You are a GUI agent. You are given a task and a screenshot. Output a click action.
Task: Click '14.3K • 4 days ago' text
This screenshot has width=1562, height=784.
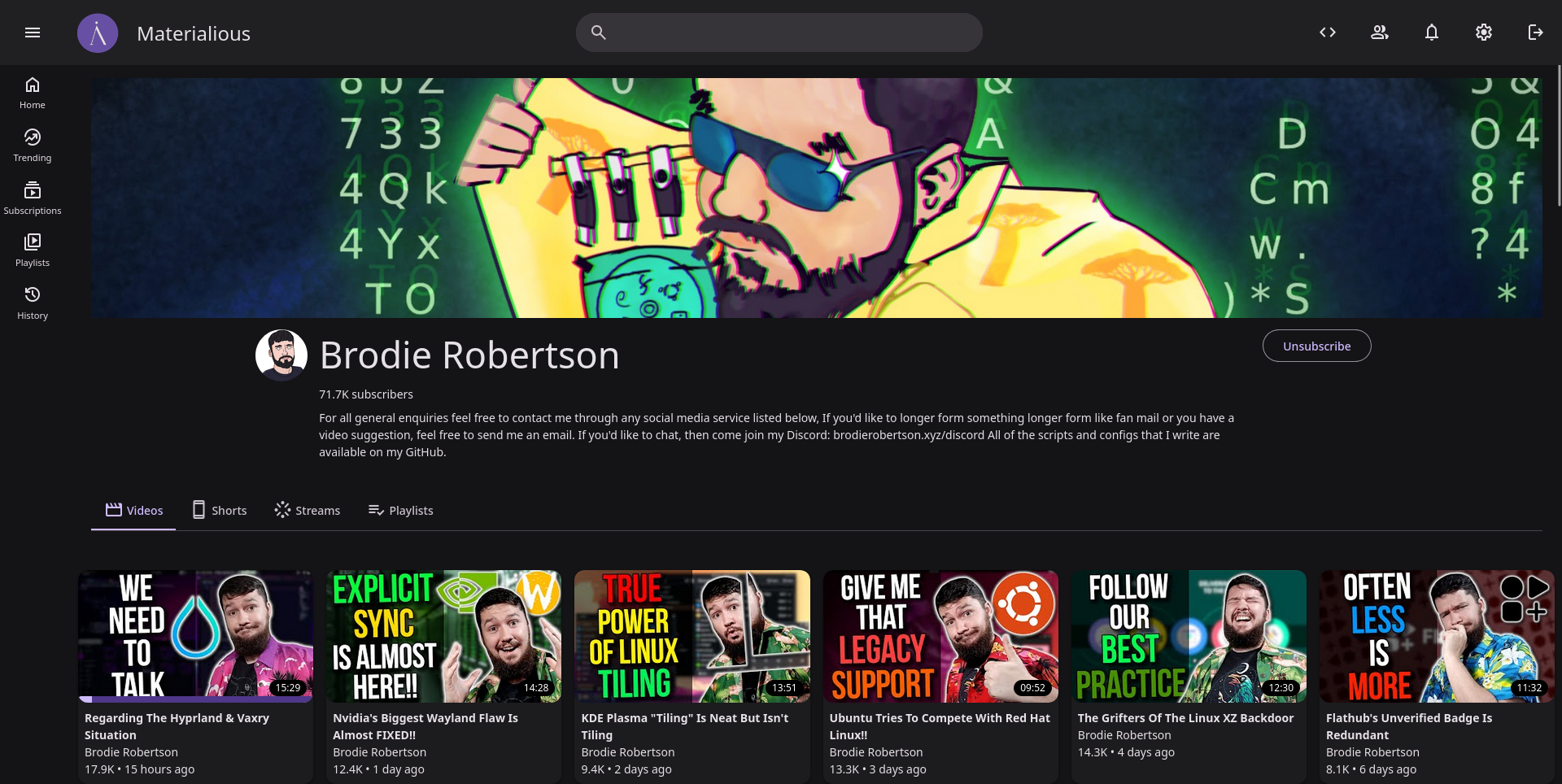pyautogui.click(x=1126, y=752)
